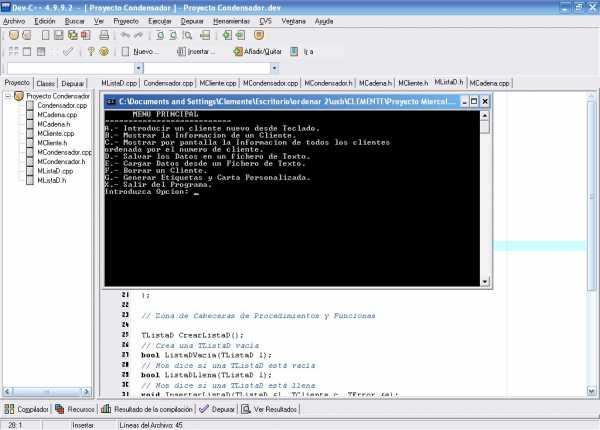Viewport: 600px width, 430px height.
Task: Open the Ventana menu
Action: pyautogui.click(x=293, y=21)
